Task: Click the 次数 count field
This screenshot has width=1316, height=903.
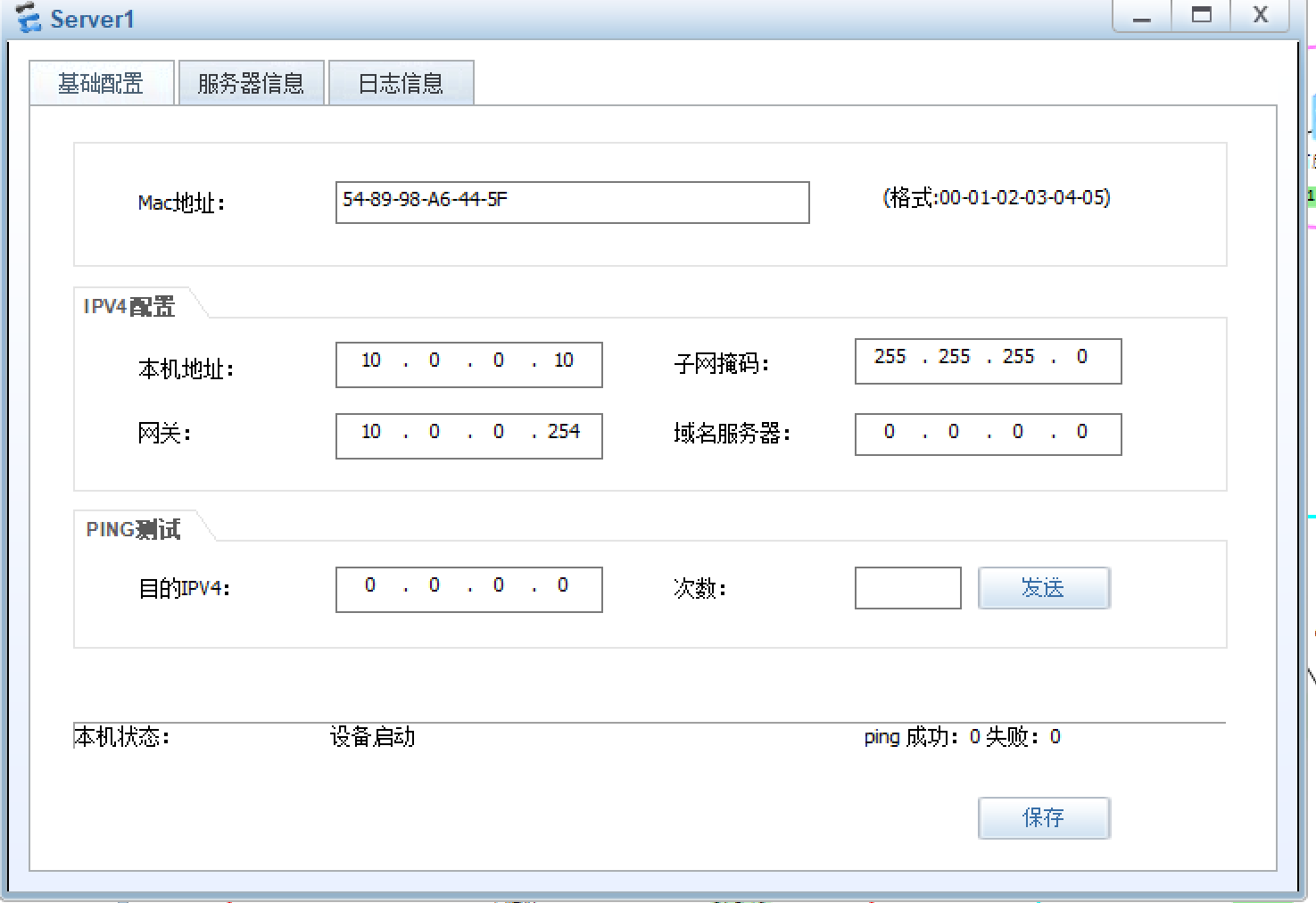Action: pyautogui.click(x=908, y=588)
